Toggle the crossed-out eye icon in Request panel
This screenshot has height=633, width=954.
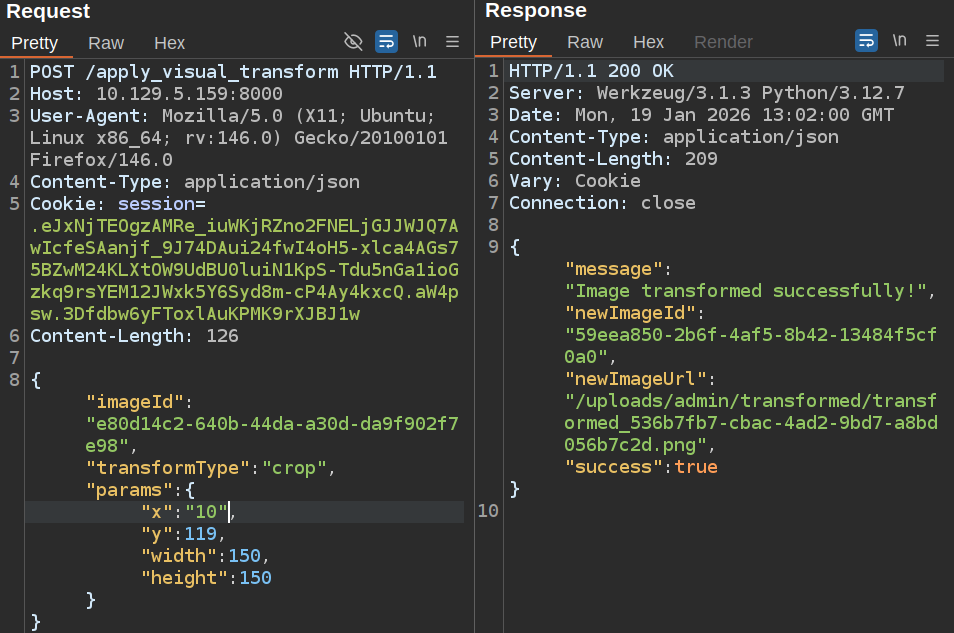(353, 41)
